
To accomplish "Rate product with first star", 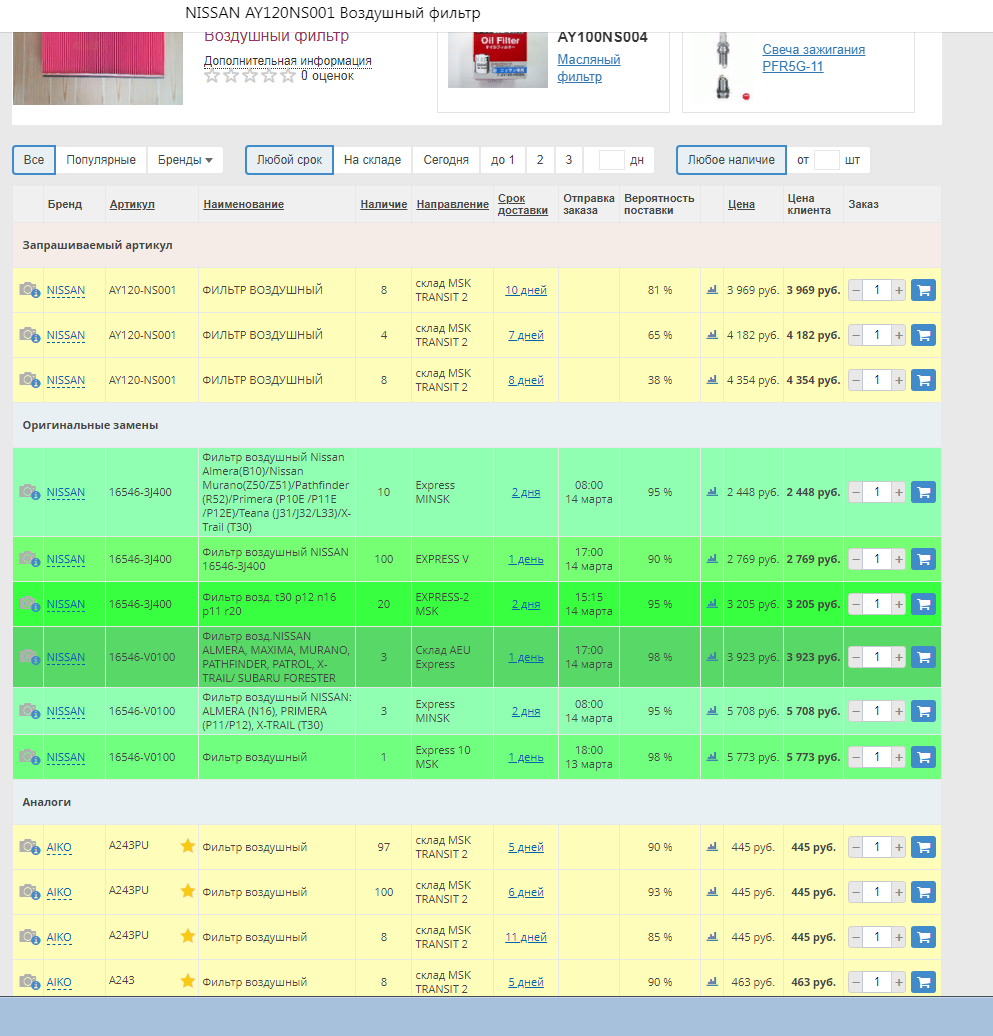I will tap(211, 77).
